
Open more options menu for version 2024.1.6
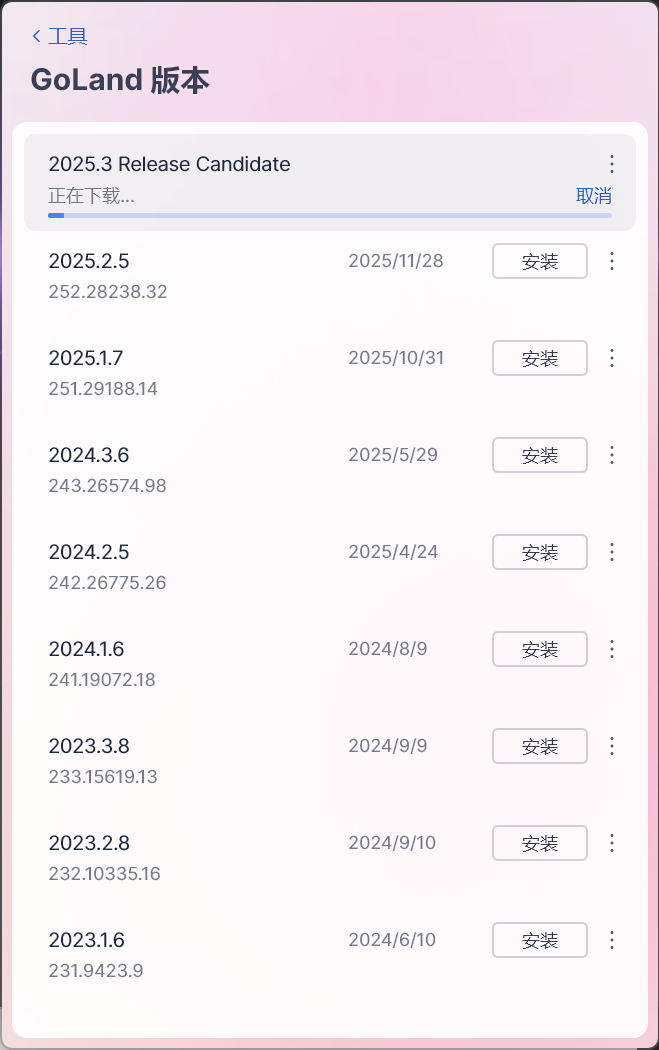612,649
